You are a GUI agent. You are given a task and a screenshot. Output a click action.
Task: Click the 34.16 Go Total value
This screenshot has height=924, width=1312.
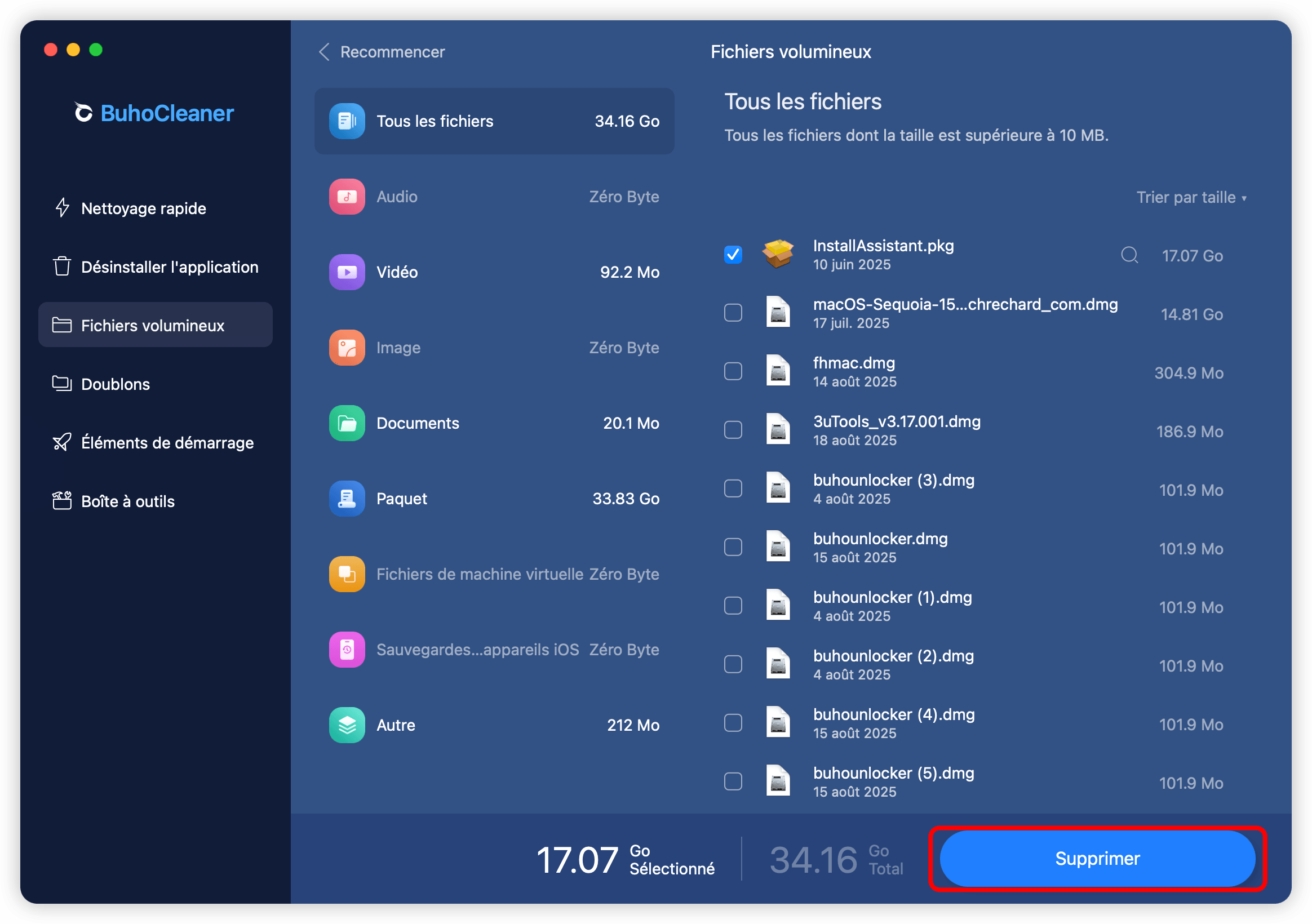(x=836, y=859)
